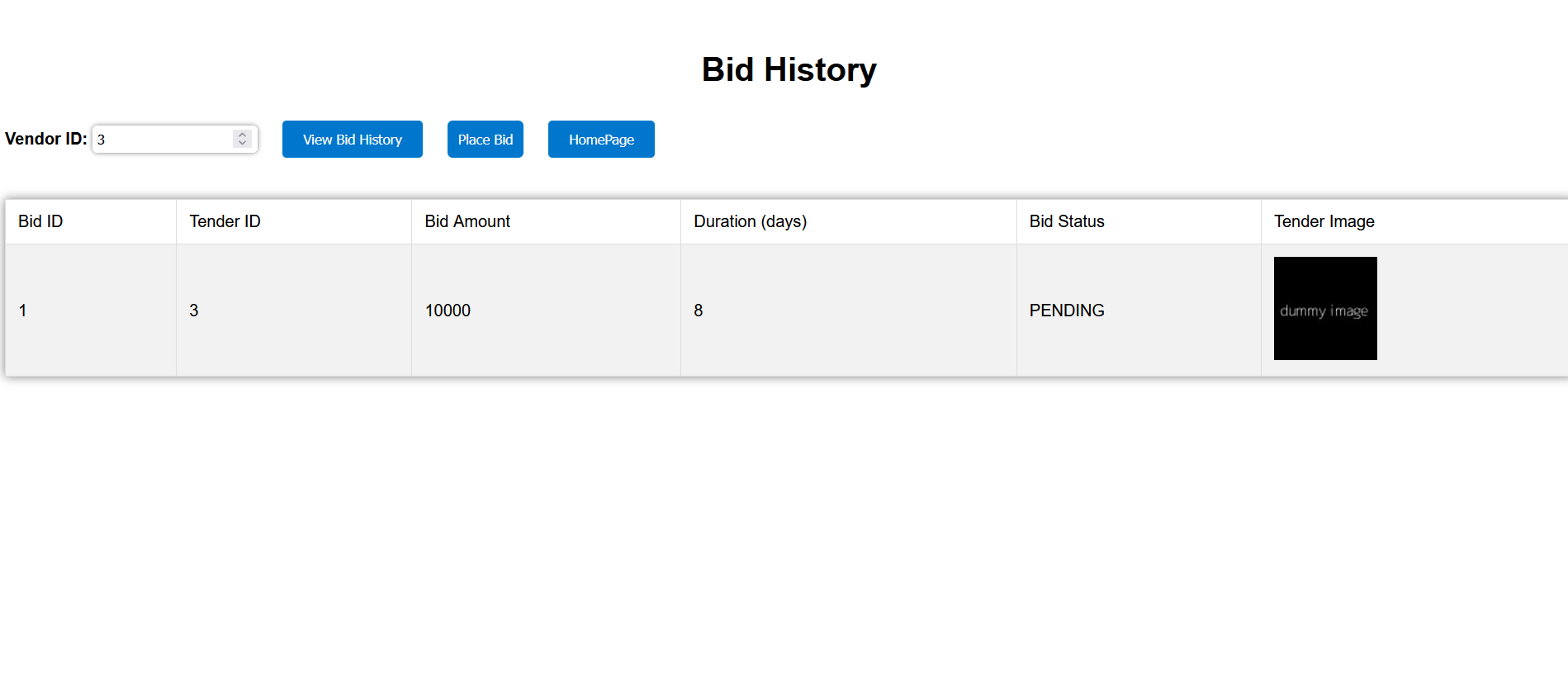Click the Tender Image column header
1568x683 pixels.
[x=1324, y=221]
